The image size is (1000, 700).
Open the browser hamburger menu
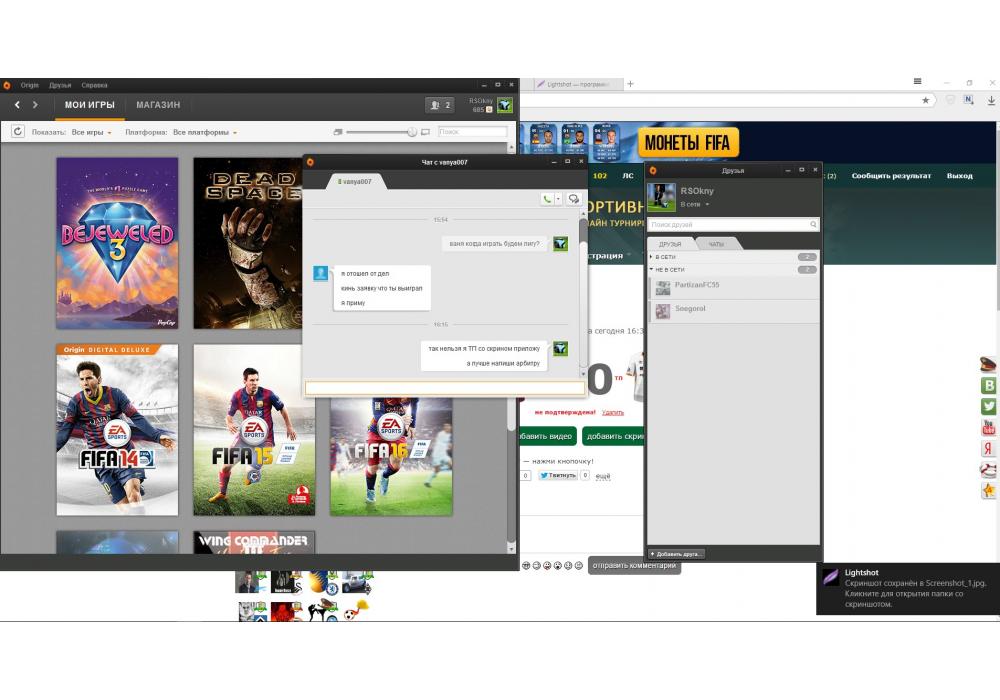click(917, 81)
